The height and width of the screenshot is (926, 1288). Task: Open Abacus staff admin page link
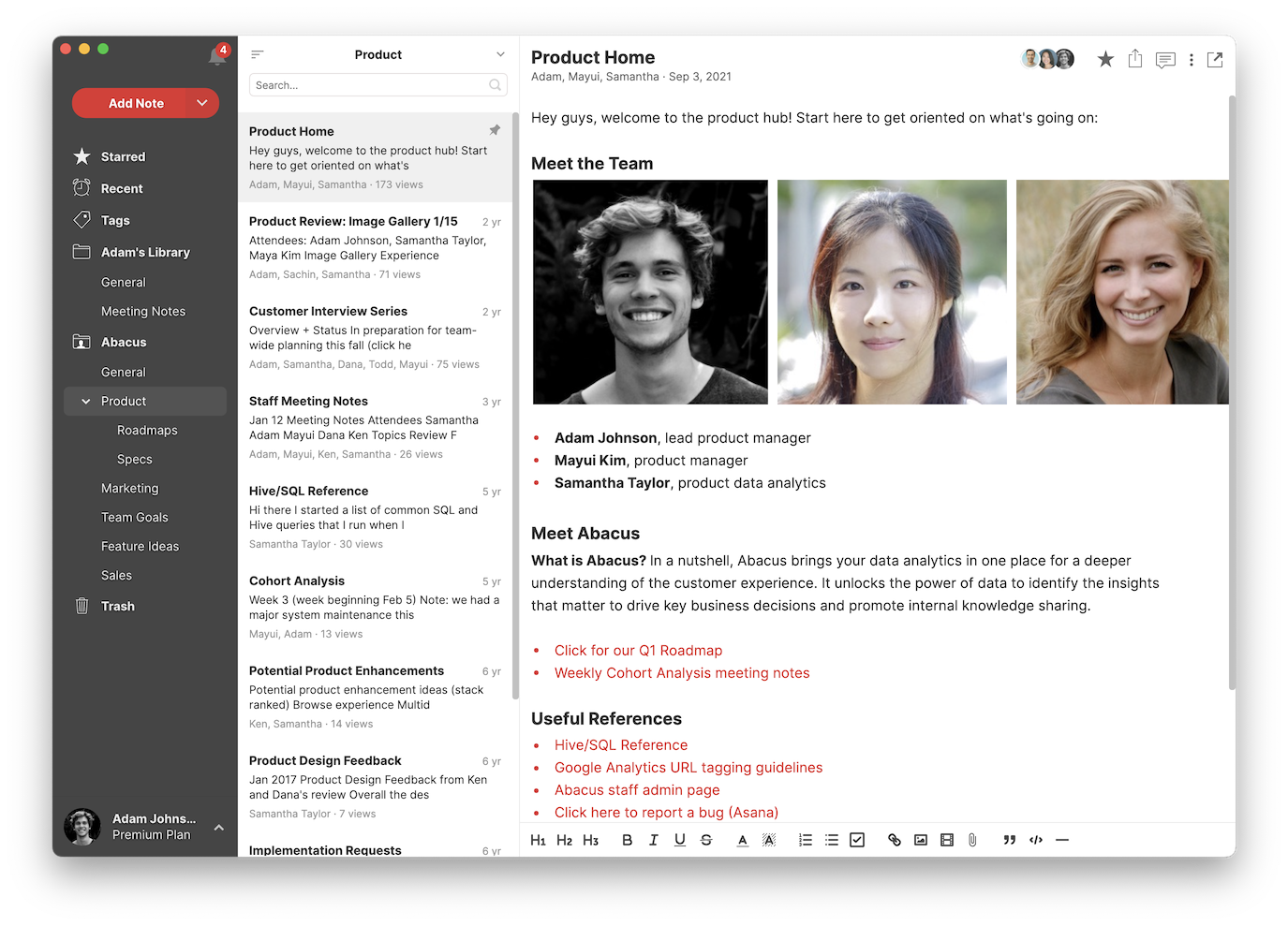pos(637,790)
